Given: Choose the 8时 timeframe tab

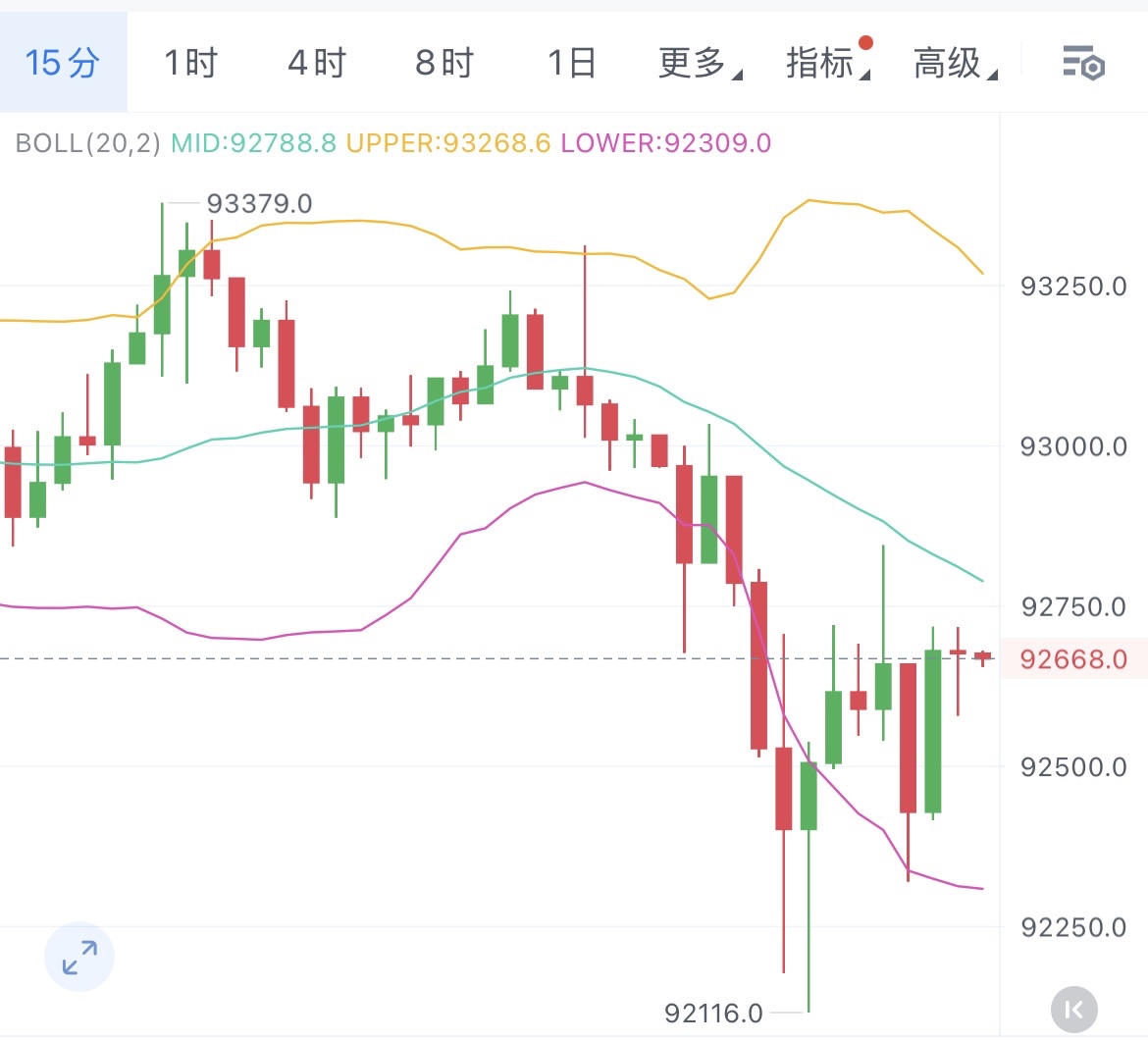Looking at the screenshot, I should pos(444,64).
